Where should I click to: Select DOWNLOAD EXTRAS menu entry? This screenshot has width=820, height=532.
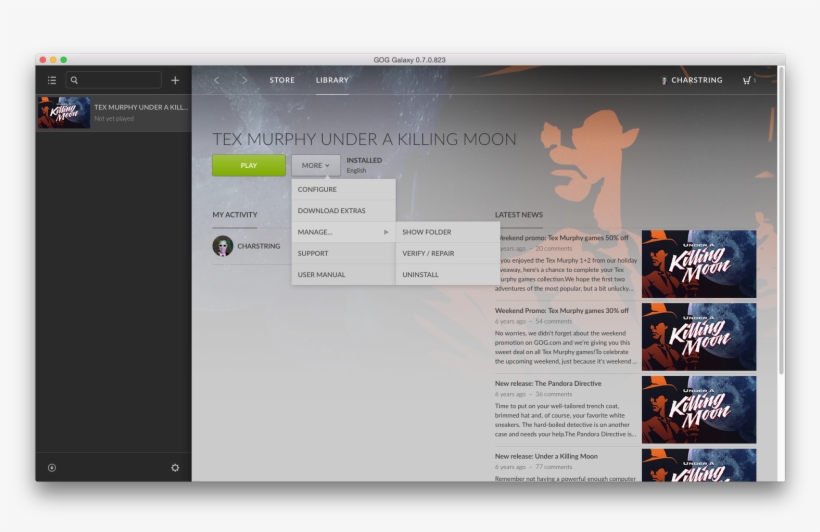pos(344,211)
